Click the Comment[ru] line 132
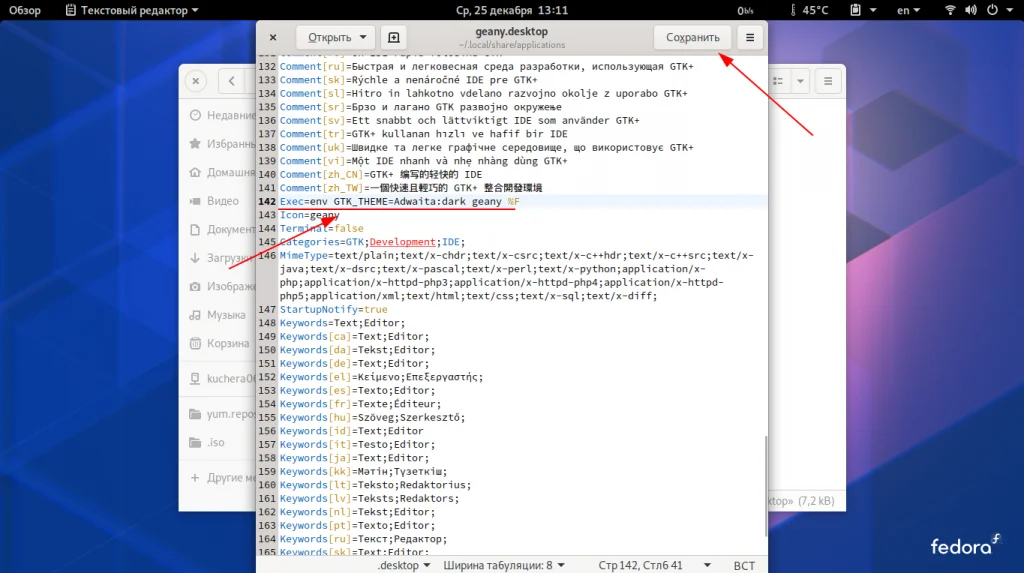 [x=487, y=67]
